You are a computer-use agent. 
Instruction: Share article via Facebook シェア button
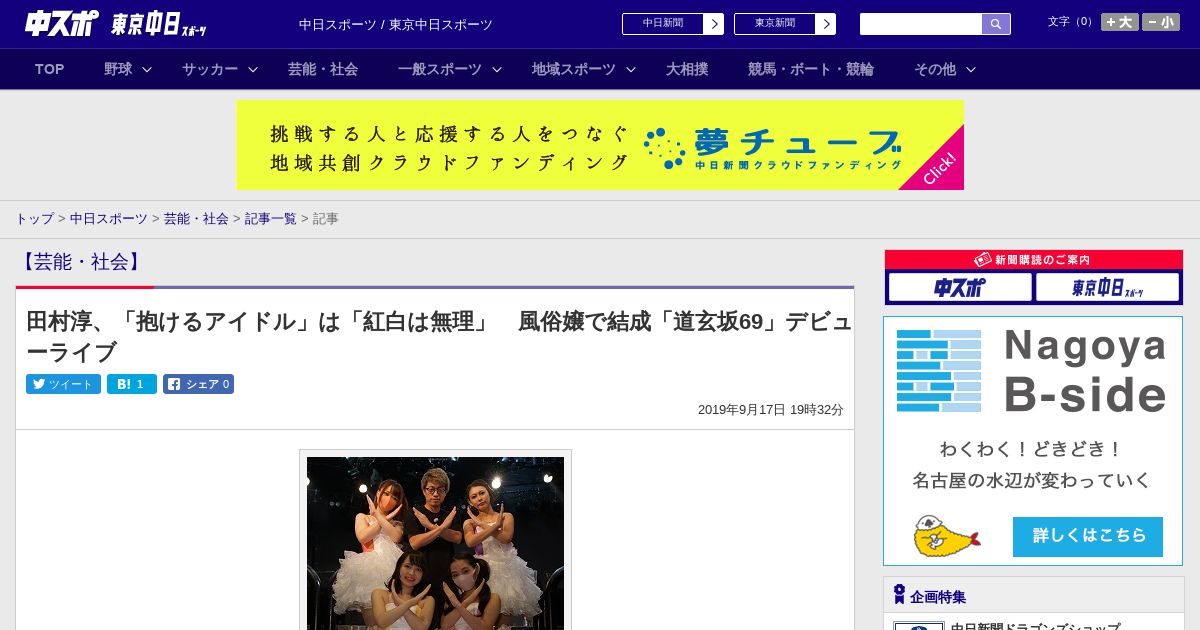(x=198, y=384)
